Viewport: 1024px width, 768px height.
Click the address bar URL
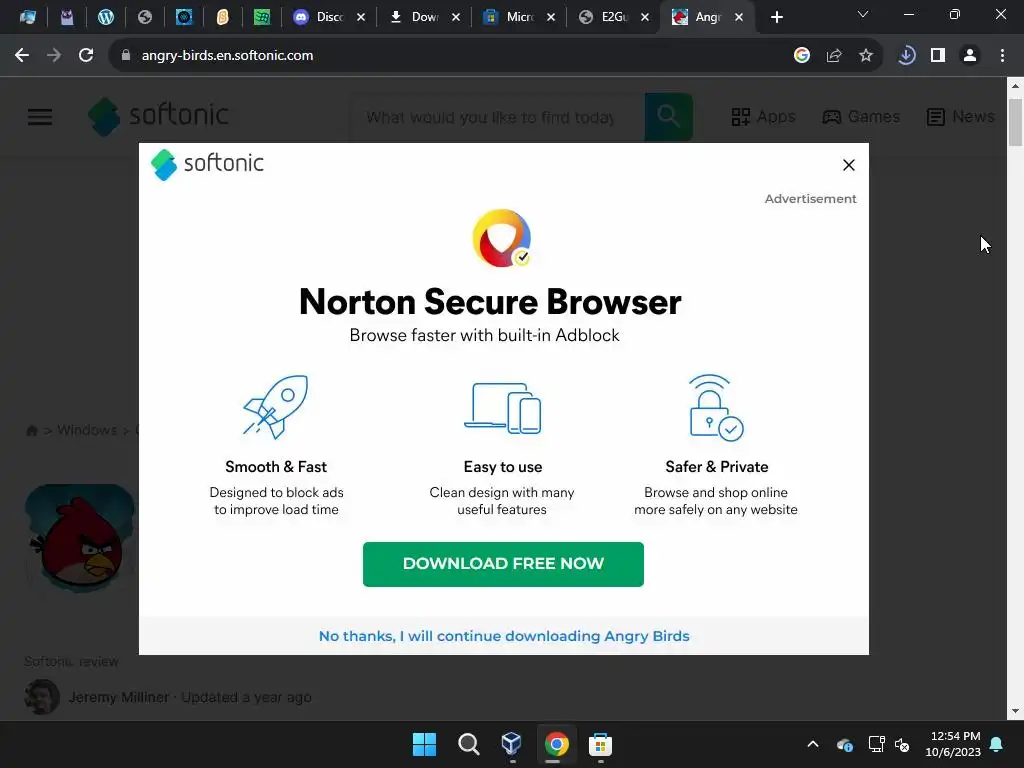227,56
